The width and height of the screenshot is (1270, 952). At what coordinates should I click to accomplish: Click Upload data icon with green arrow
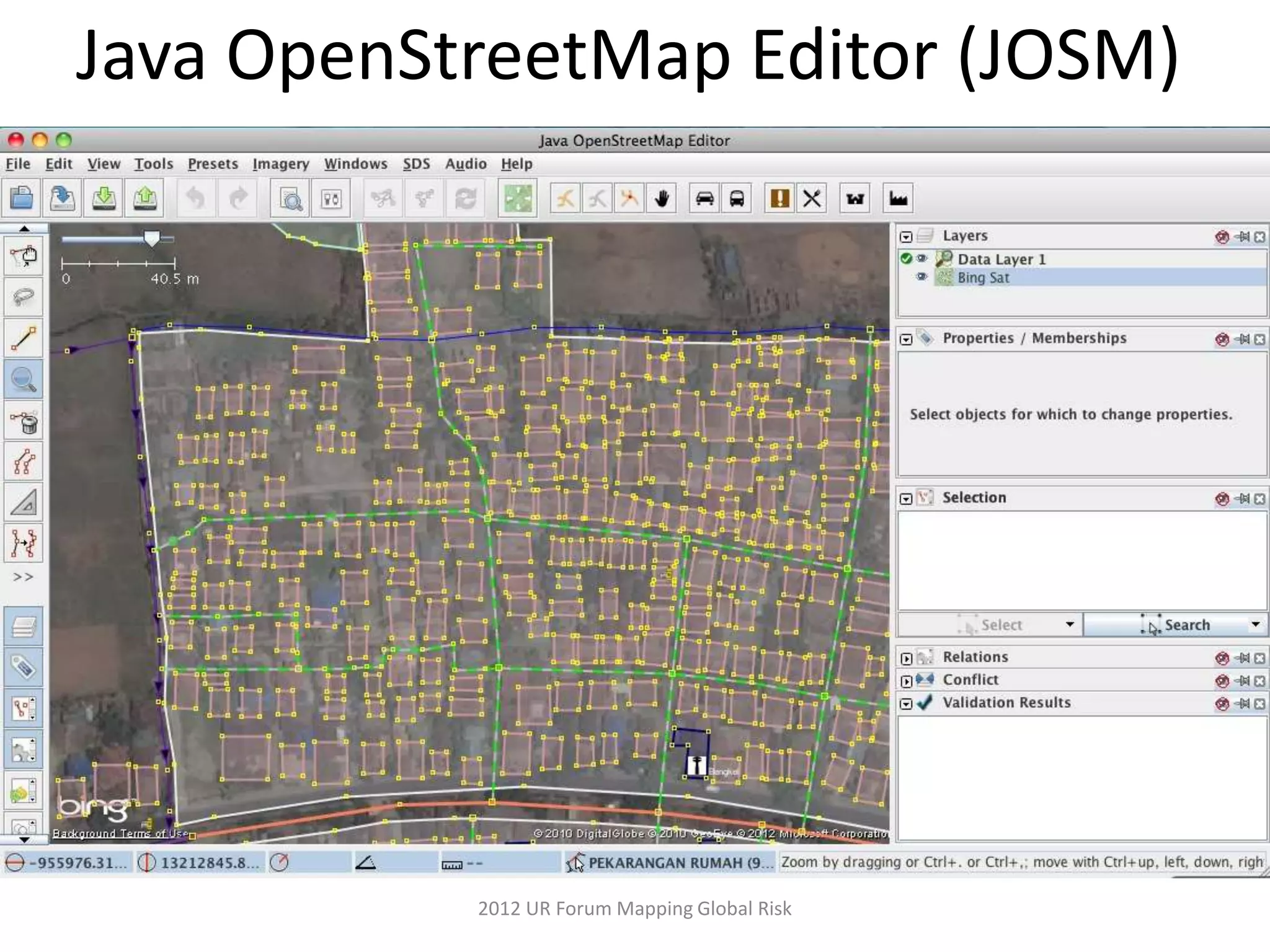coord(144,198)
